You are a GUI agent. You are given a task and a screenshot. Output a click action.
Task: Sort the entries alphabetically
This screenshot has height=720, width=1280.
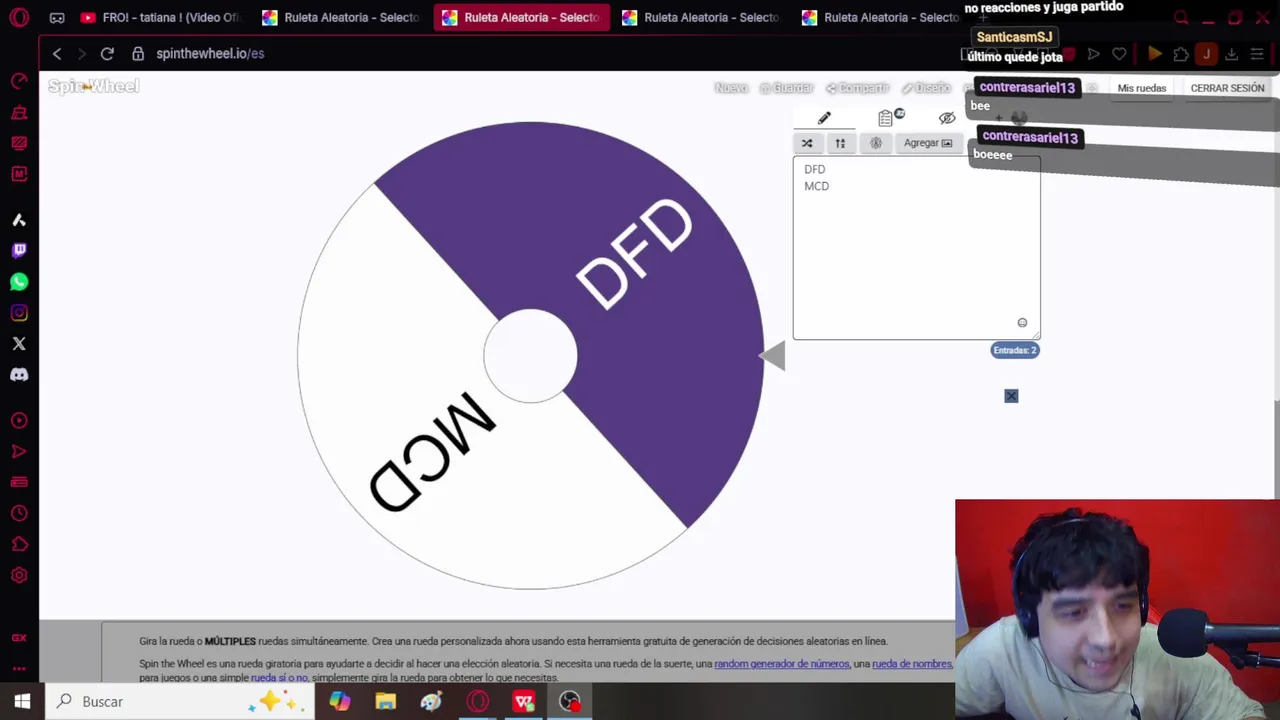[x=840, y=143]
